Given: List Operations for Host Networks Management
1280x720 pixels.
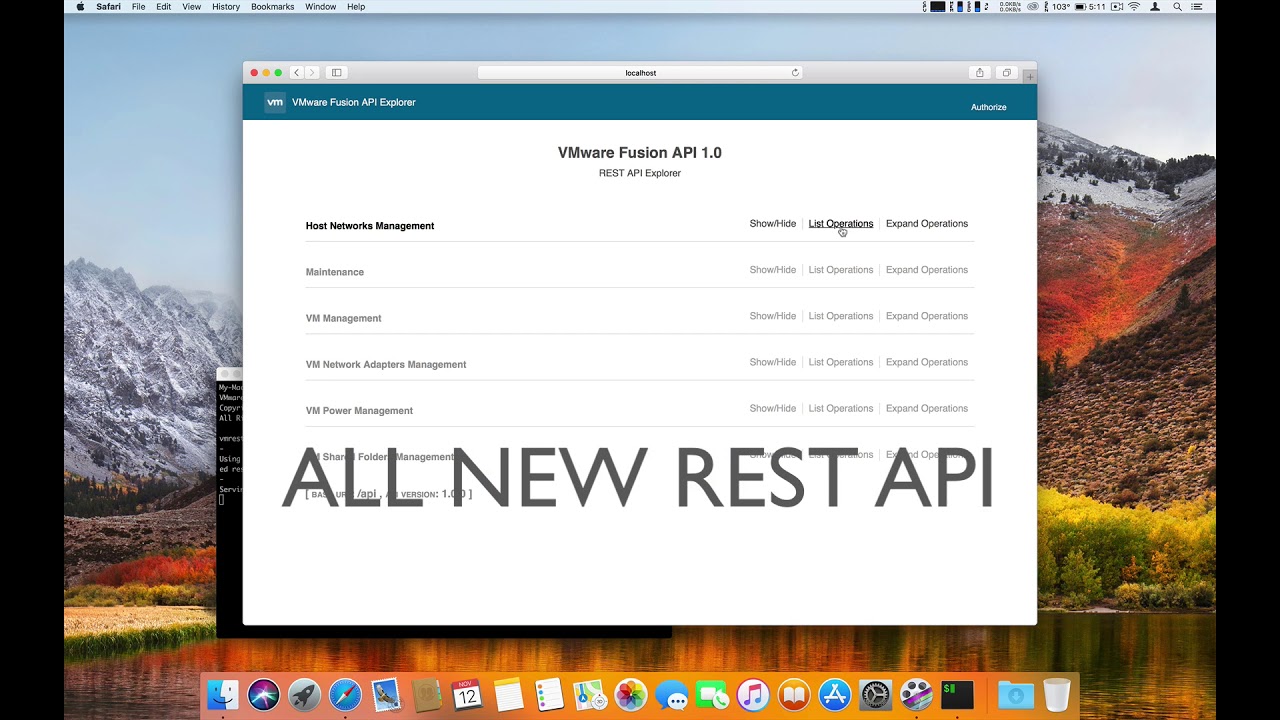Looking at the screenshot, I should click(x=841, y=224).
